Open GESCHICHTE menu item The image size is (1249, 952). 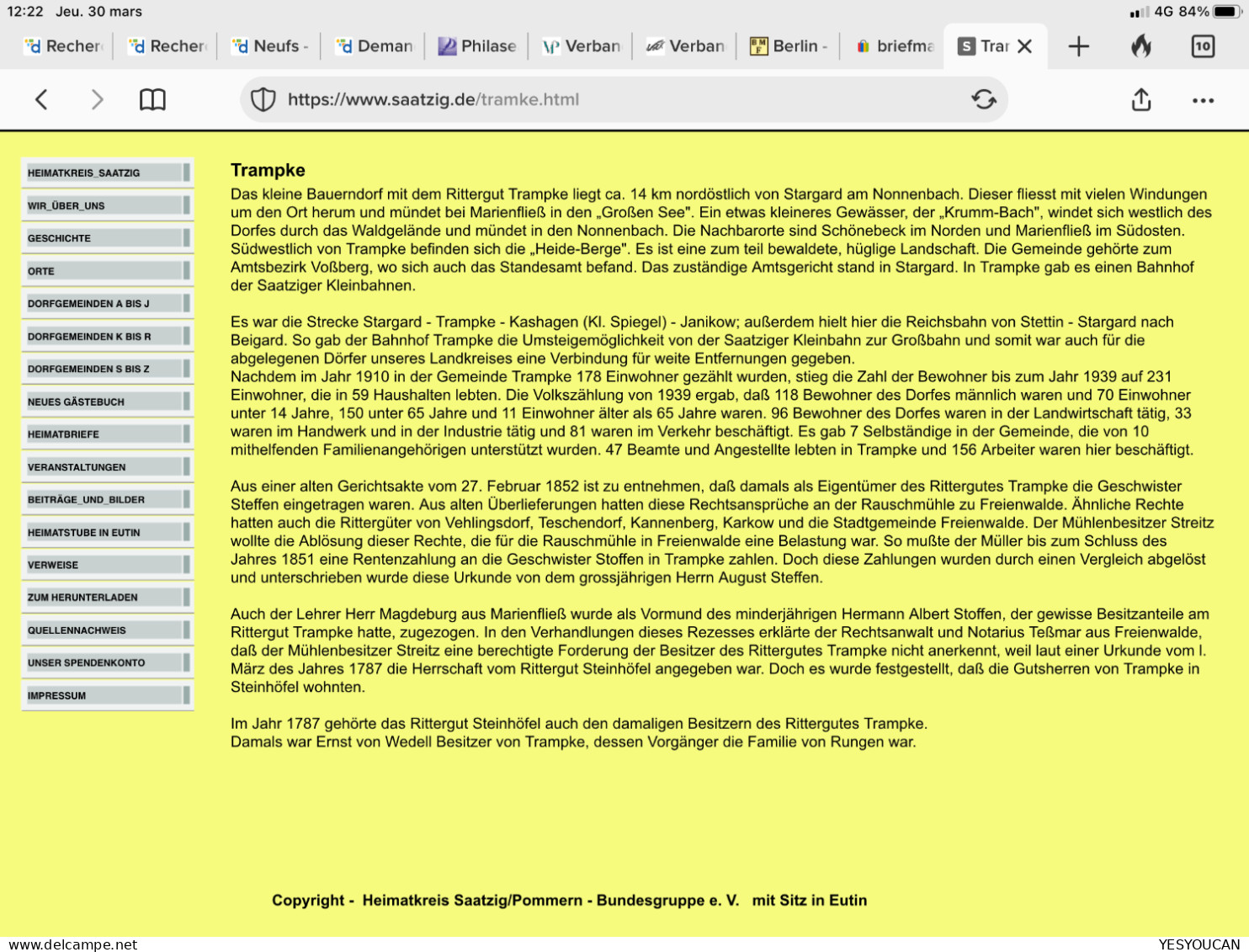click(108, 238)
